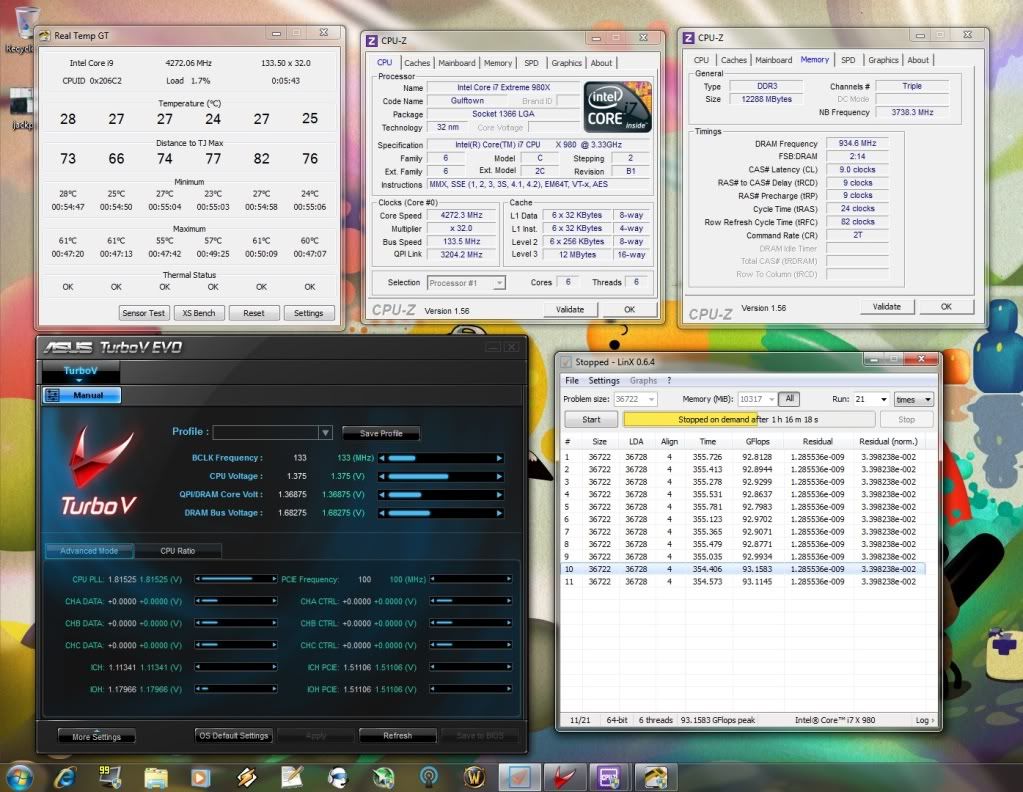Click Validate in CPU-Z Memory window
Image resolution: width=1023 pixels, height=792 pixels.
click(886, 307)
